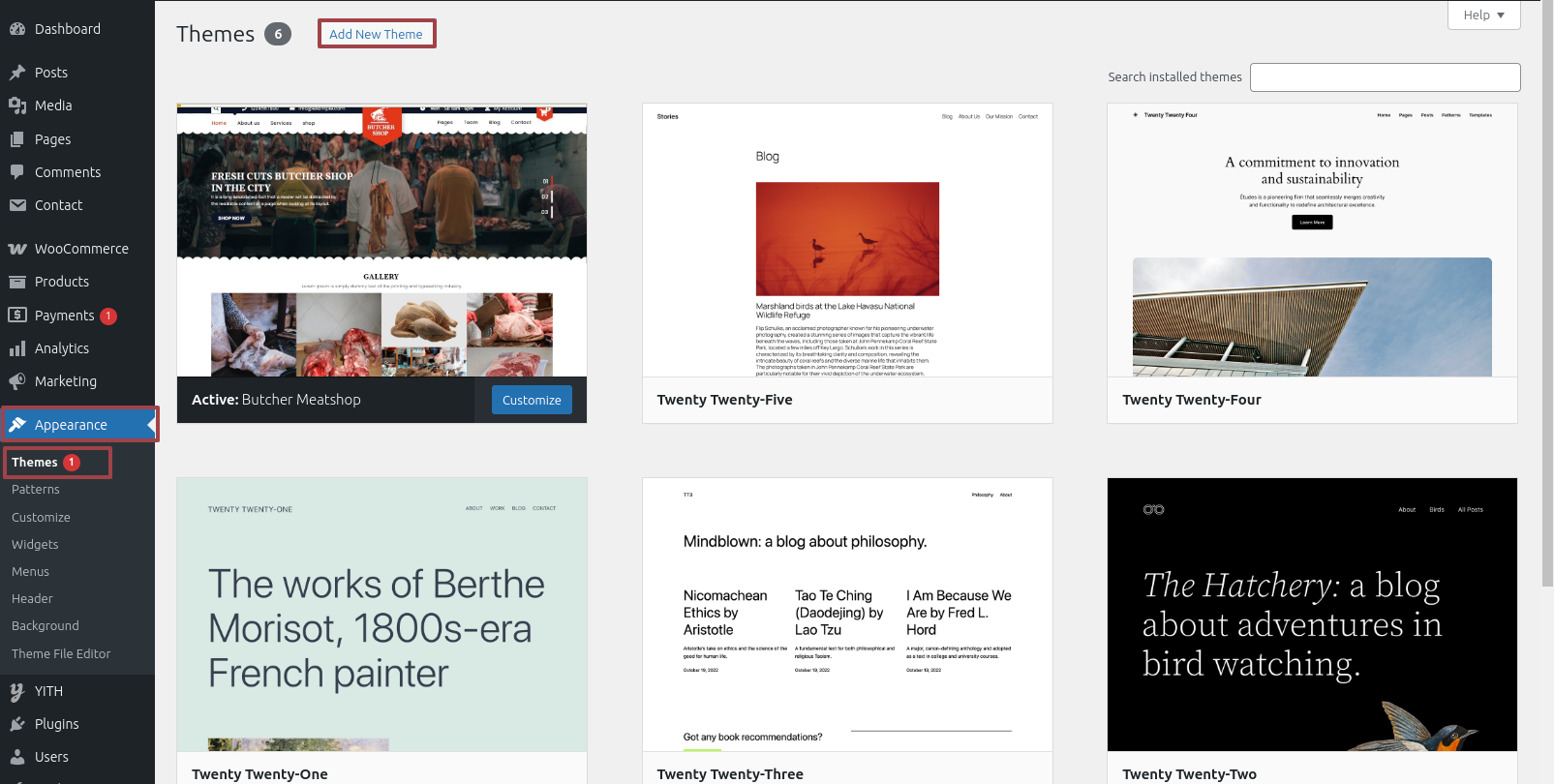Click the Appearance paintbrush icon

[x=17, y=425]
